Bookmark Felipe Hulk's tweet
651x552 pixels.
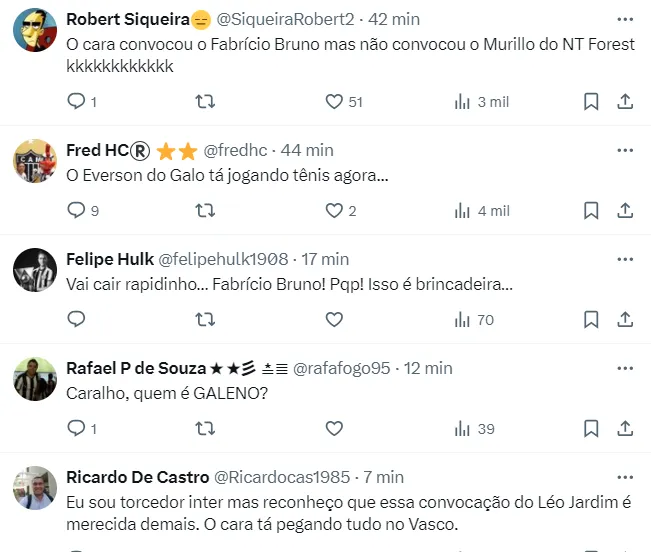pos(591,319)
